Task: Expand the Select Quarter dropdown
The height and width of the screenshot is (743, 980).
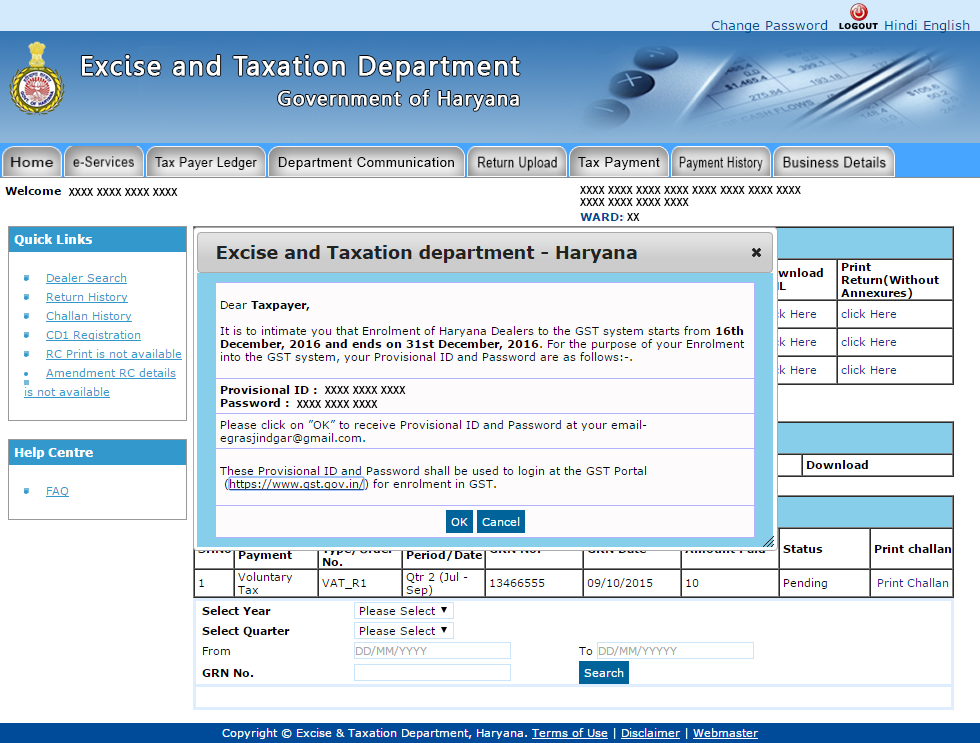Action: [404, 631]
